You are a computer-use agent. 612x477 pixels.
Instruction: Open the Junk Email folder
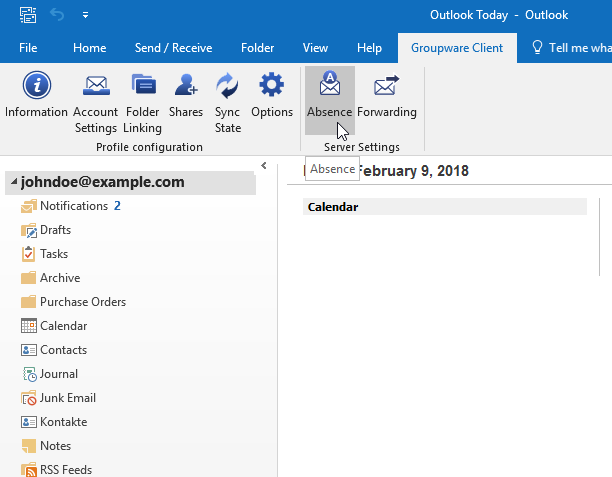(x=68, y=398)
